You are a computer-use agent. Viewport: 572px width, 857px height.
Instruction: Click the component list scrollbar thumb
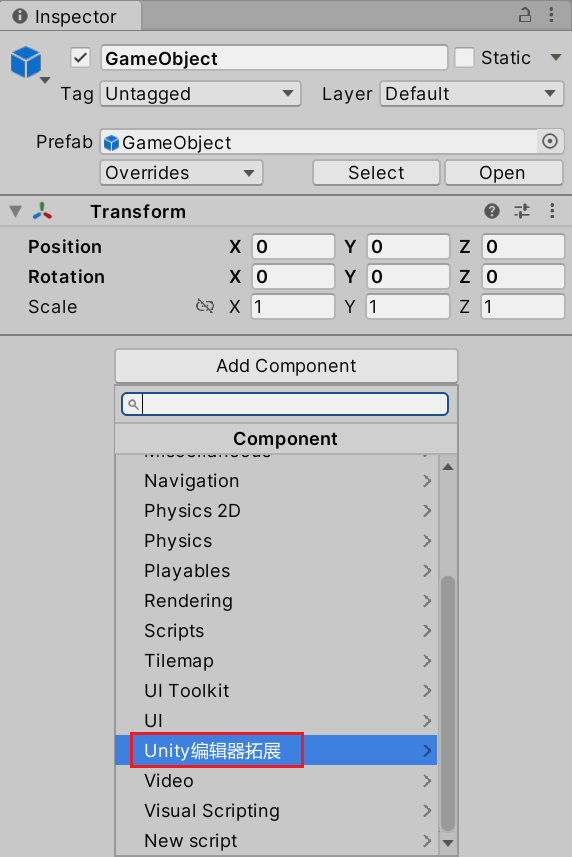(x=448, y=703)
